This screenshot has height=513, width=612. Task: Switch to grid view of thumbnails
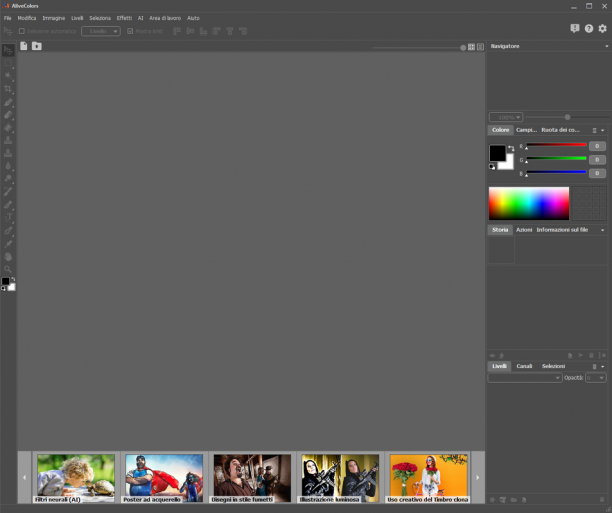[x=471, y=47]
